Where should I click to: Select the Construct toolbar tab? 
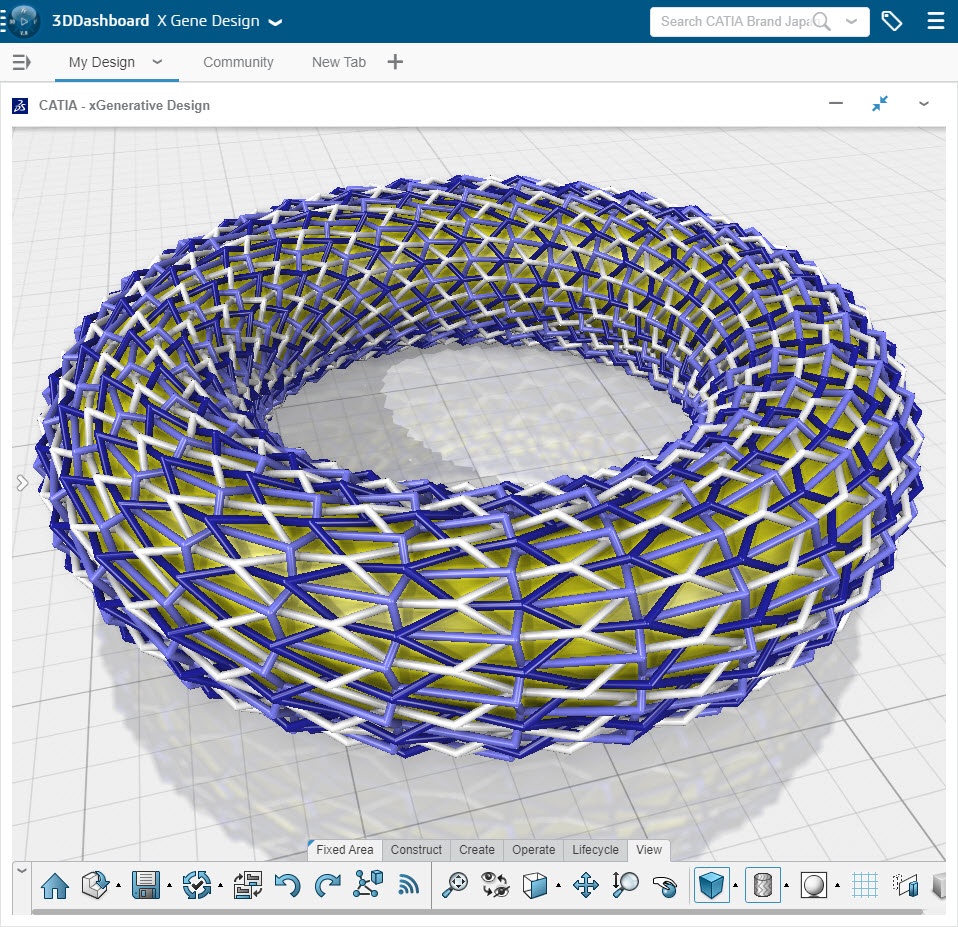(416, 849)
